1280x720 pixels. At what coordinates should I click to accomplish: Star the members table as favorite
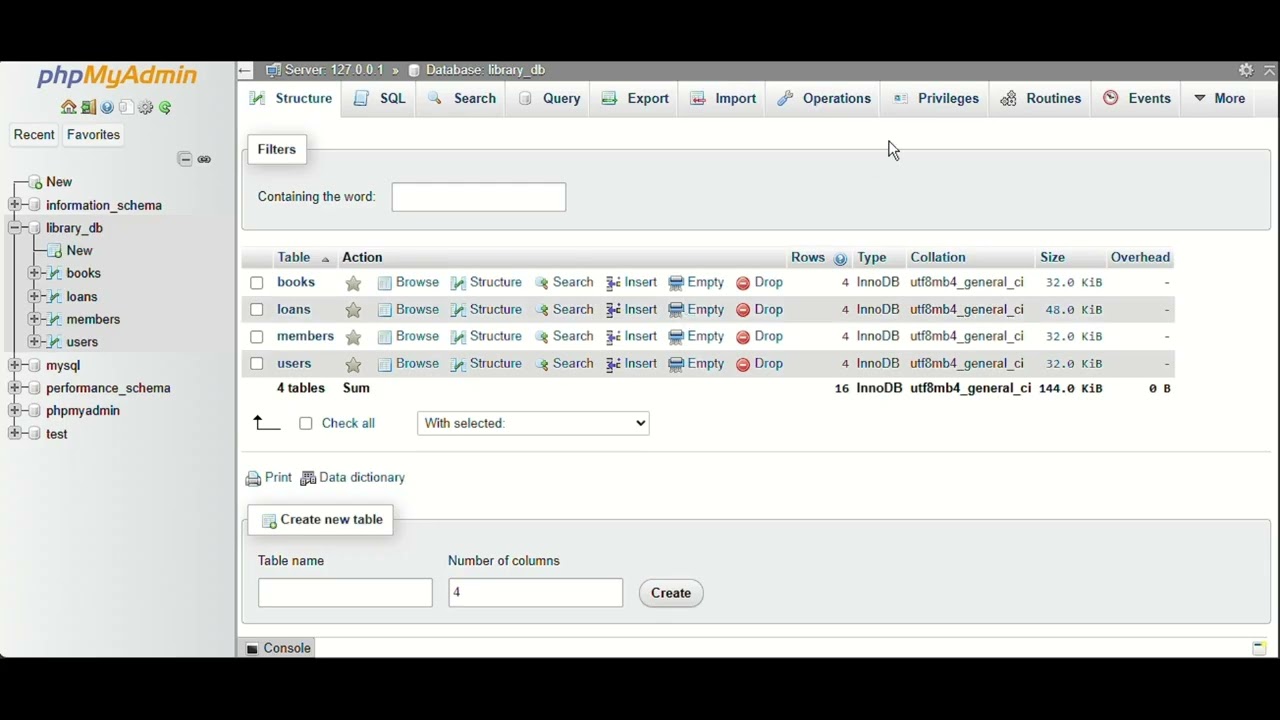pos(353,337)
